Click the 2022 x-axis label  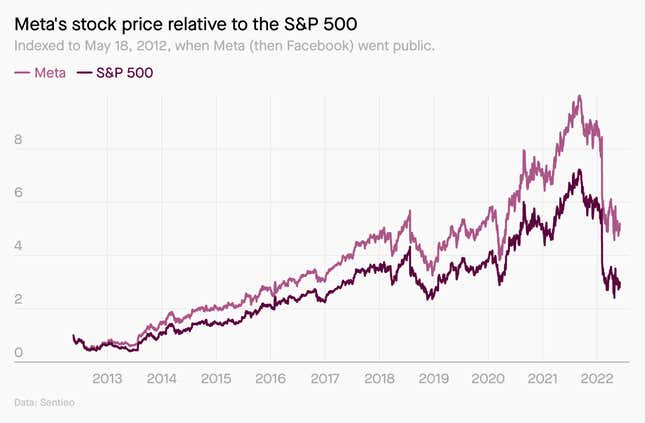597,379
